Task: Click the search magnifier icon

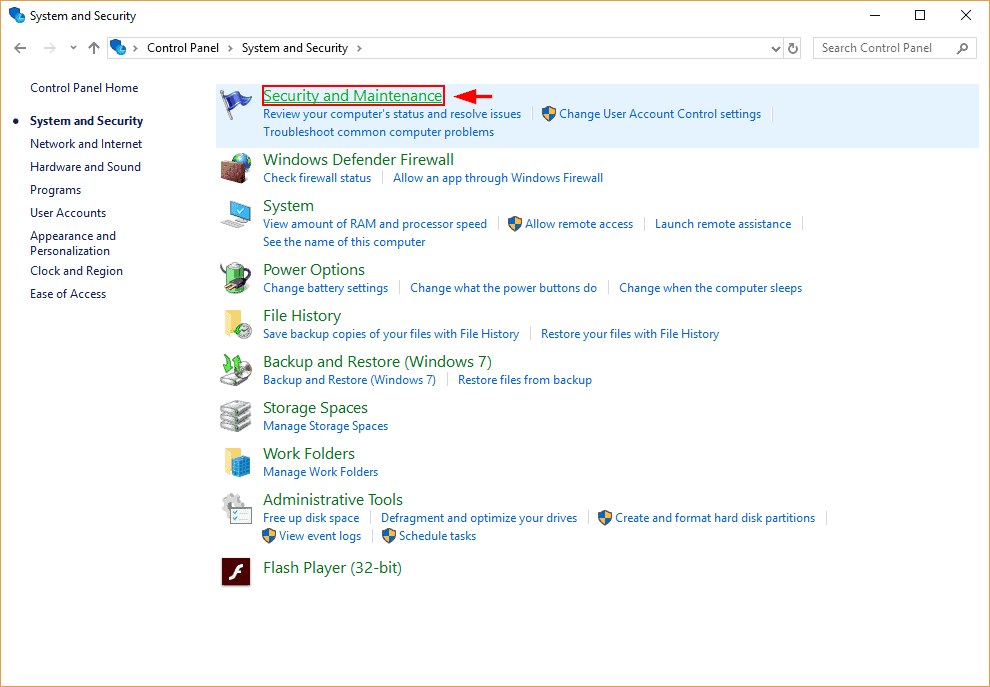Action: 962,48
